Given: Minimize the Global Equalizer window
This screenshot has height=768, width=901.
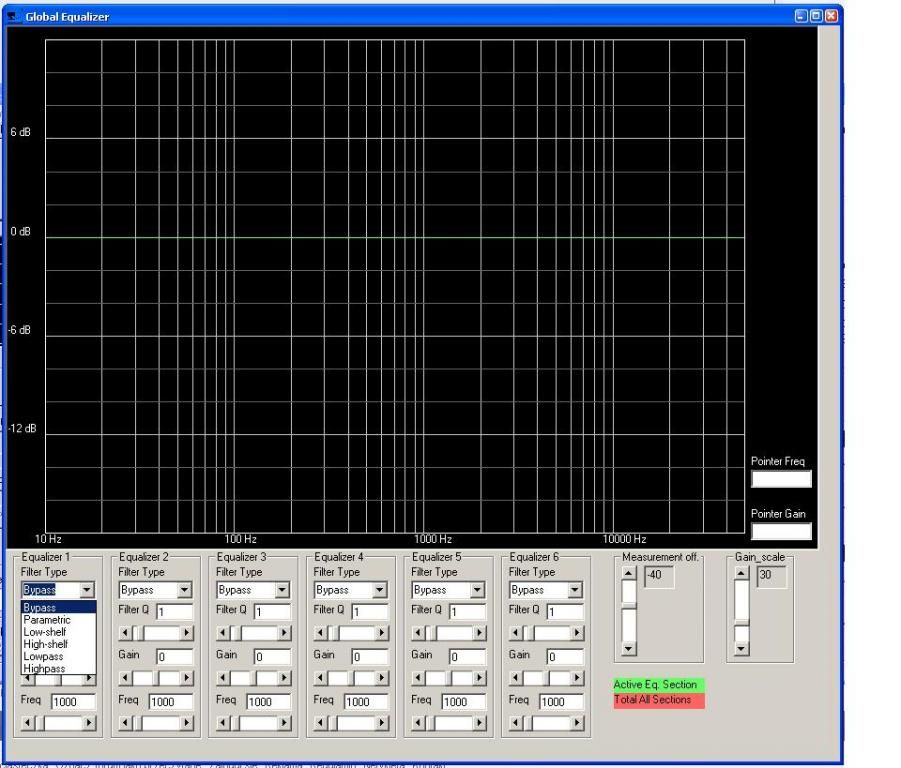Looking at the screenshot, I should (x=801, y=16).
